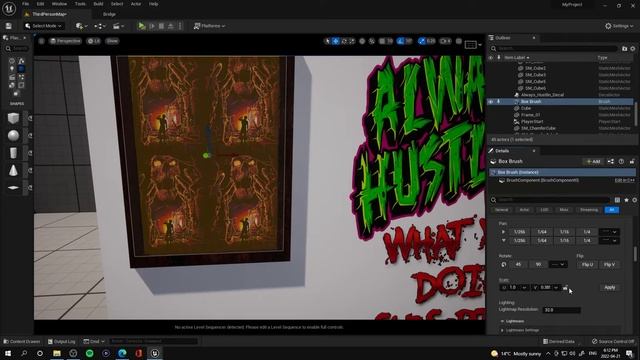The image size is (640, 360).
Task: Click the camera speed icon in viewport
Action: click(445, 41)
